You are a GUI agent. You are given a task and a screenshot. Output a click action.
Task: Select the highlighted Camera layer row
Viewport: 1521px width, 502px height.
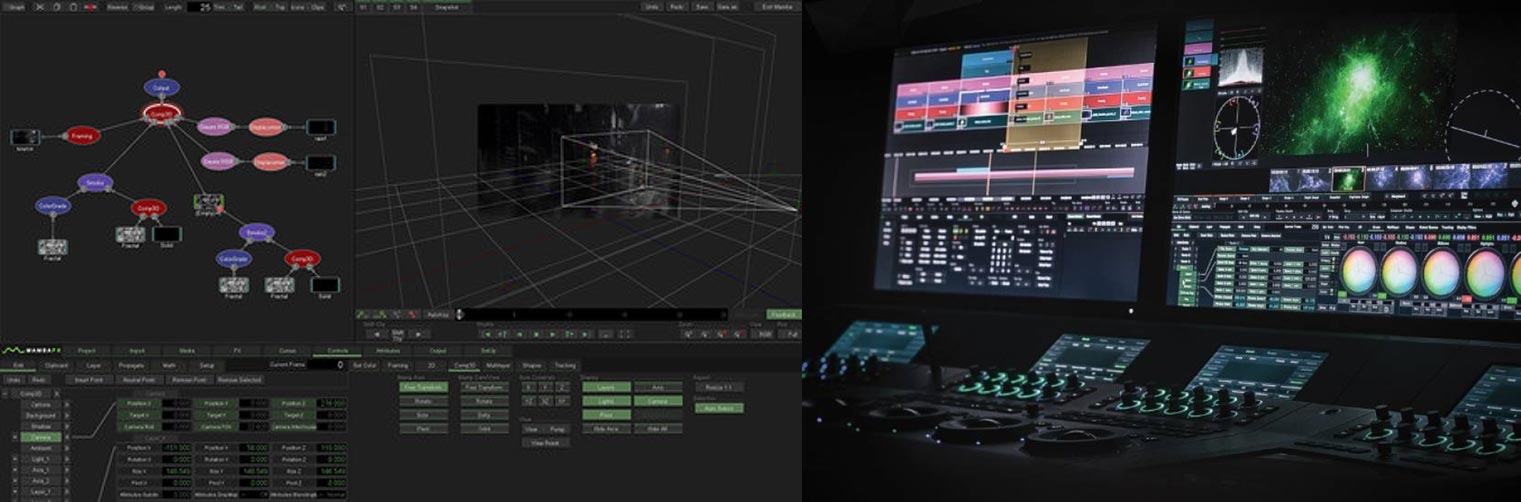[x=42, y=437]
